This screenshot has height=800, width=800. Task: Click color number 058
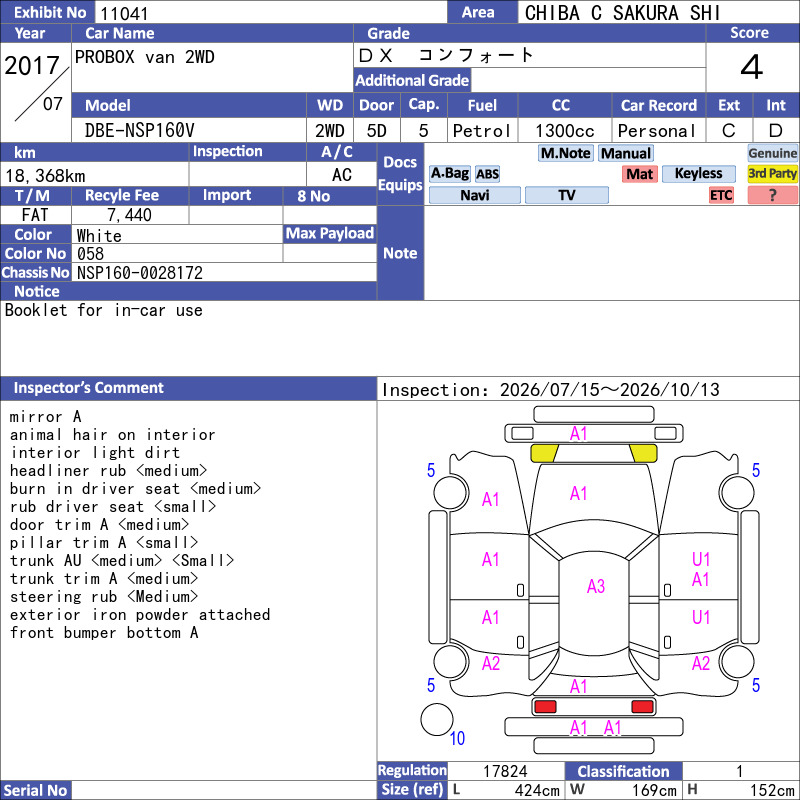pos(90,254)
